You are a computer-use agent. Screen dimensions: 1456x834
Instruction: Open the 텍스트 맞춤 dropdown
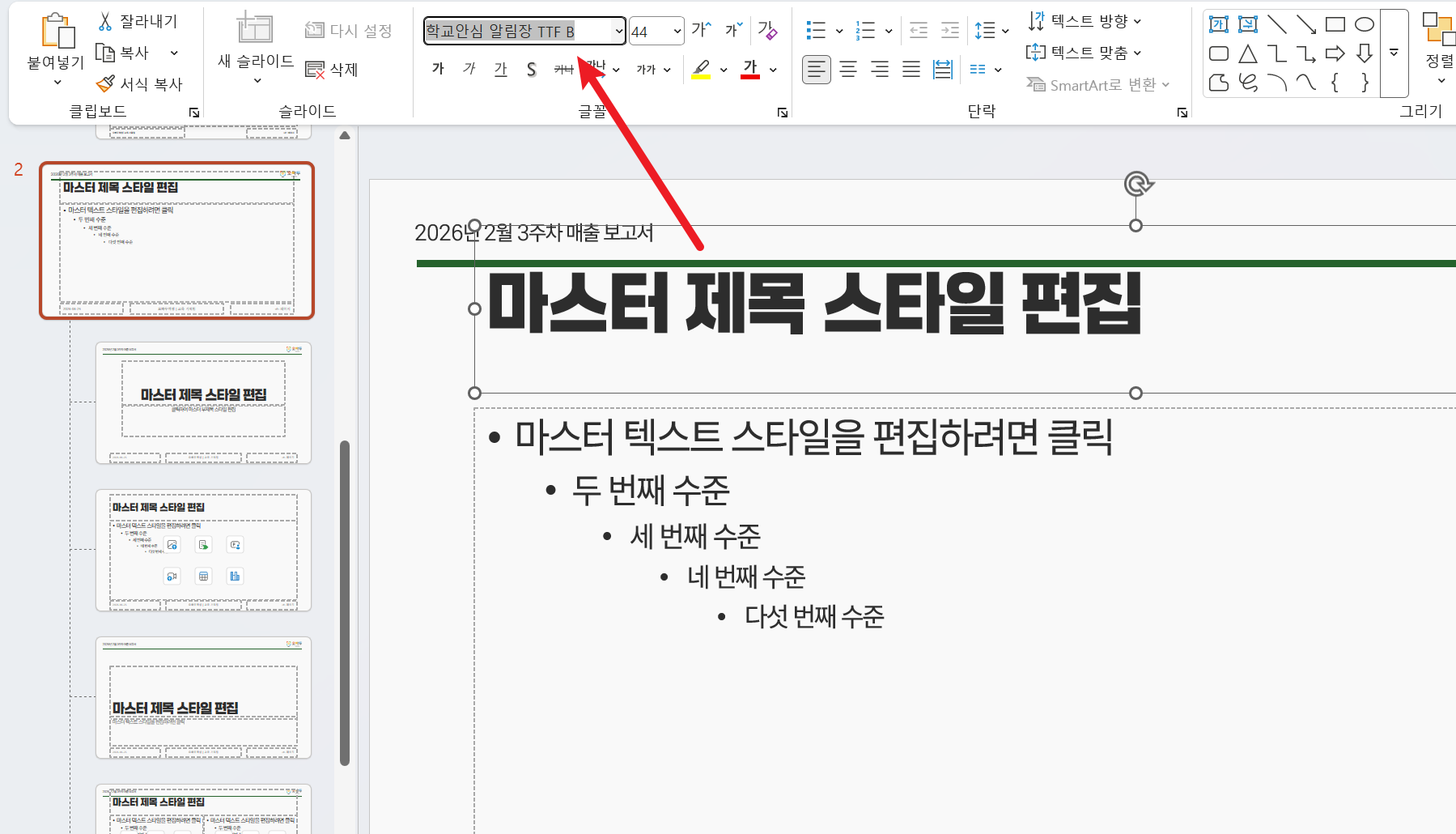(1084, 53)
